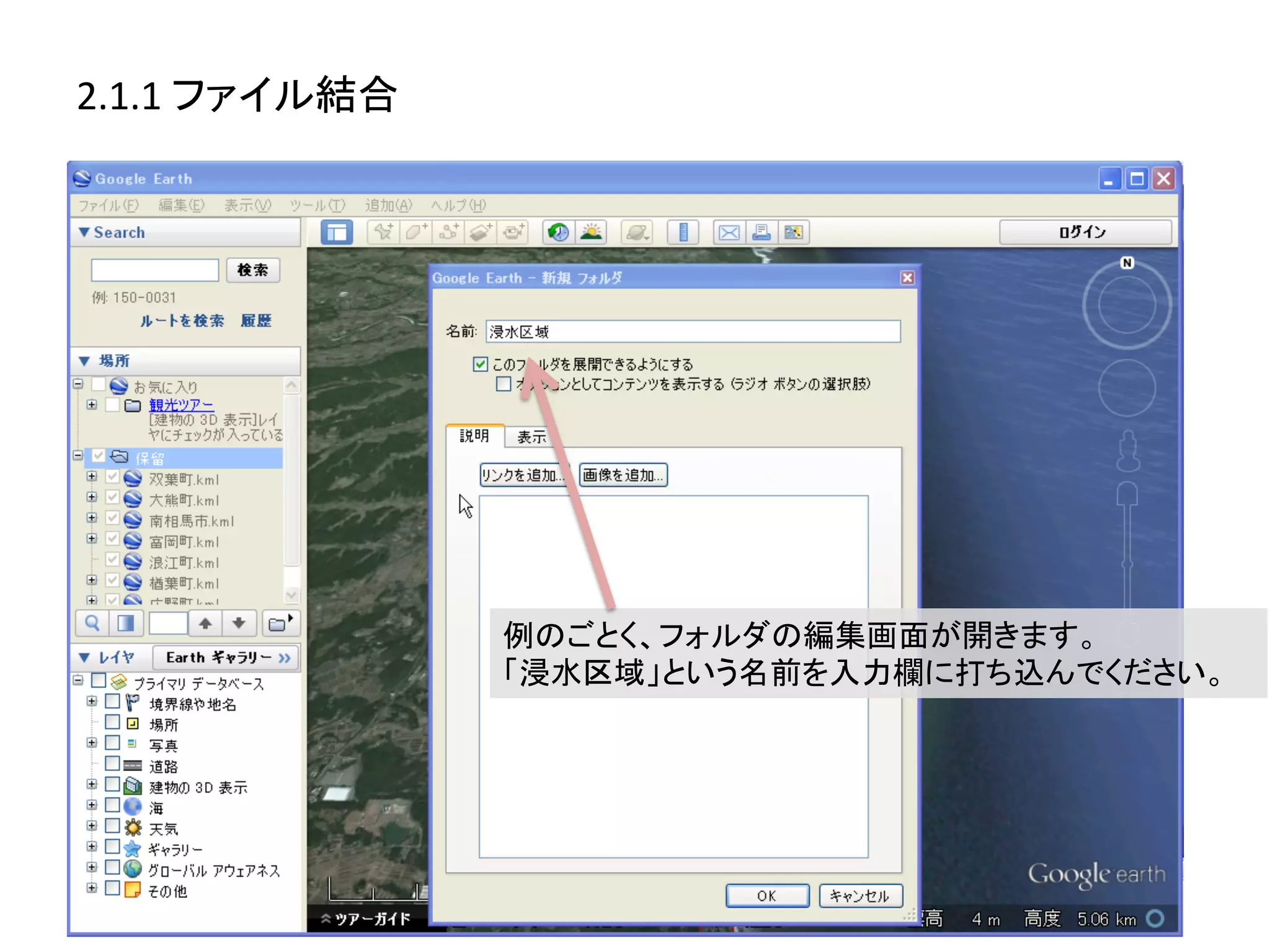The width and height of the screenshot is (1270, 952).
Task: Click the Street View pegman icon
Action: click(1128, 451)
